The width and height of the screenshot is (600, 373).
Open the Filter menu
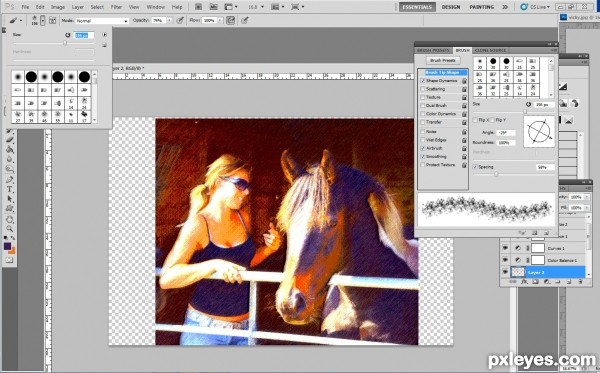116,7
